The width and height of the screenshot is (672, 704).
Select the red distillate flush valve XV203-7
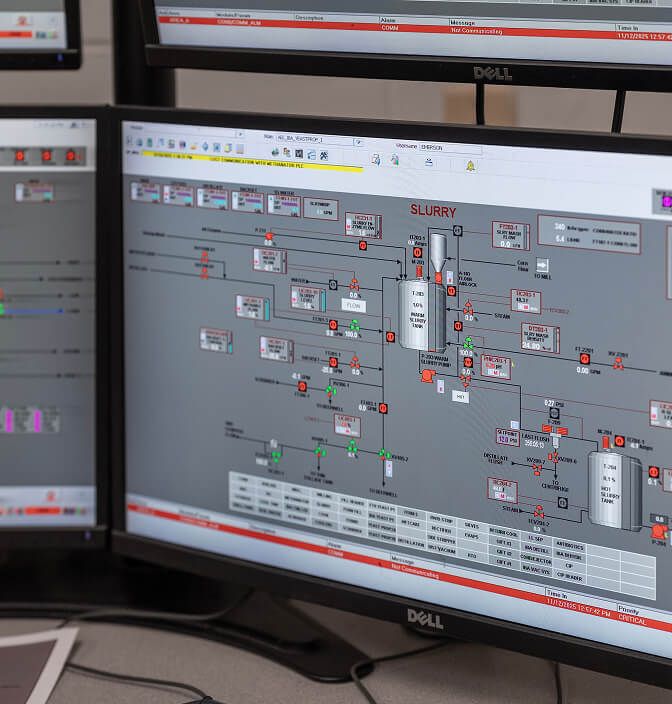[537, 469]
